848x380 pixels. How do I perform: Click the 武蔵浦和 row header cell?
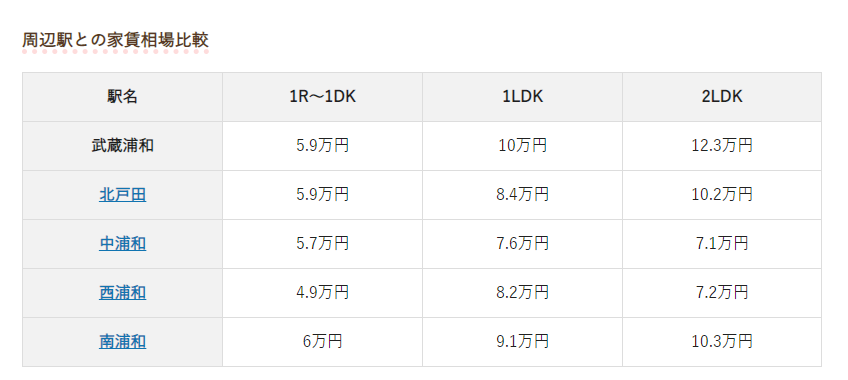[122, 146]
